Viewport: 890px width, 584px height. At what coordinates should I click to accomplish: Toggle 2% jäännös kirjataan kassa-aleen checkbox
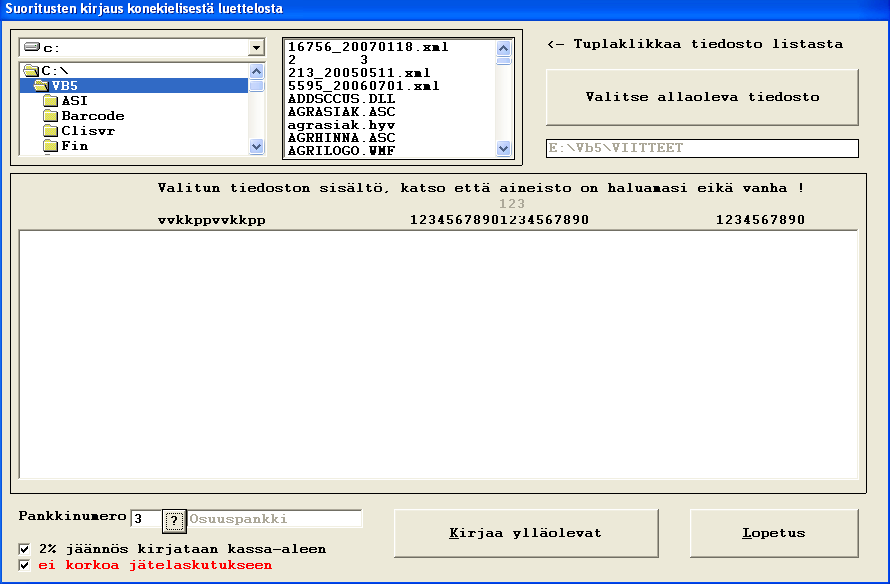click(x=25, y=549)
